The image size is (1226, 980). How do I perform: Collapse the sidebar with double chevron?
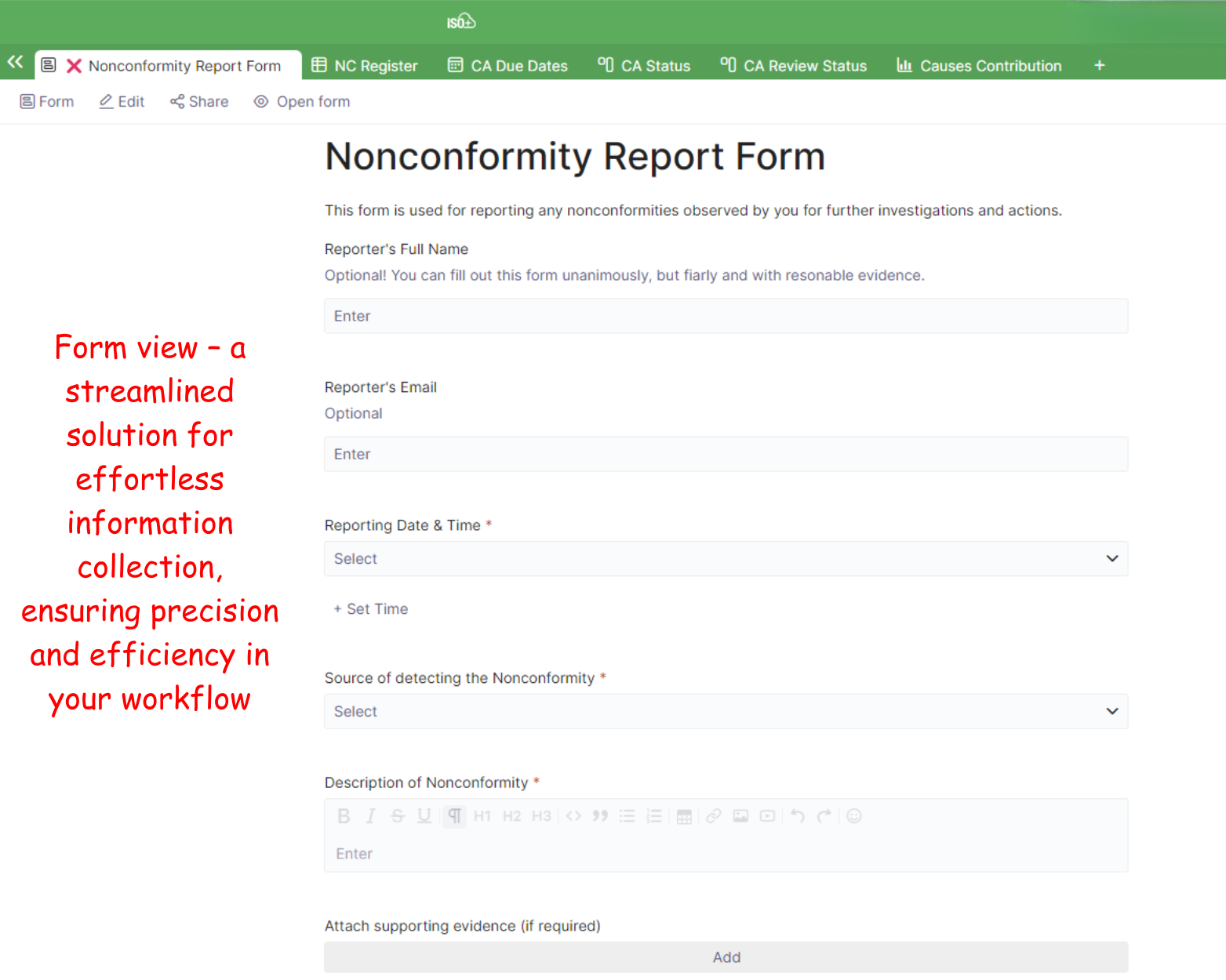point(15,62)
